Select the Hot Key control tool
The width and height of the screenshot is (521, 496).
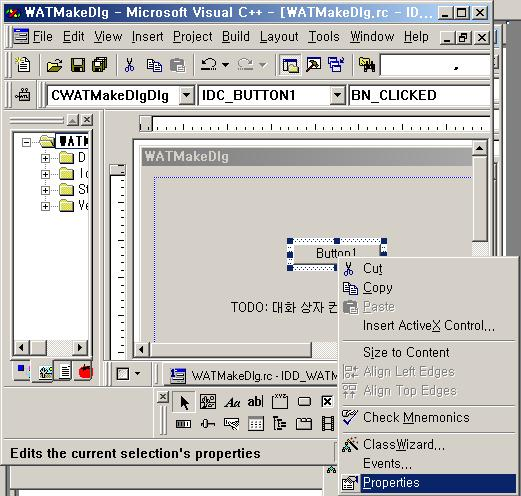click(x=232, y=424)
